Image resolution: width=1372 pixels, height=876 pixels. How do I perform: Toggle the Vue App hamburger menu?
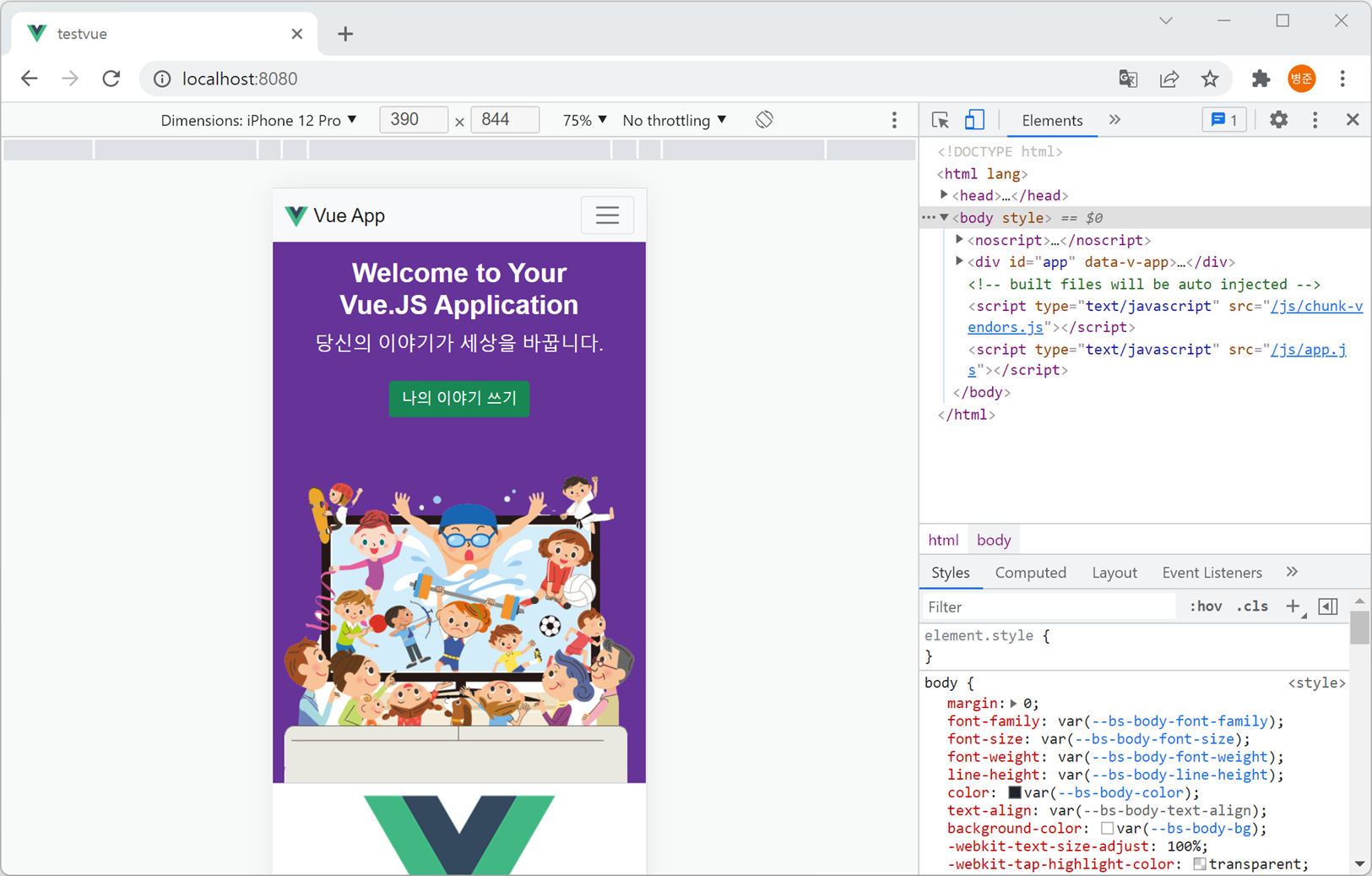pos(607,215)
